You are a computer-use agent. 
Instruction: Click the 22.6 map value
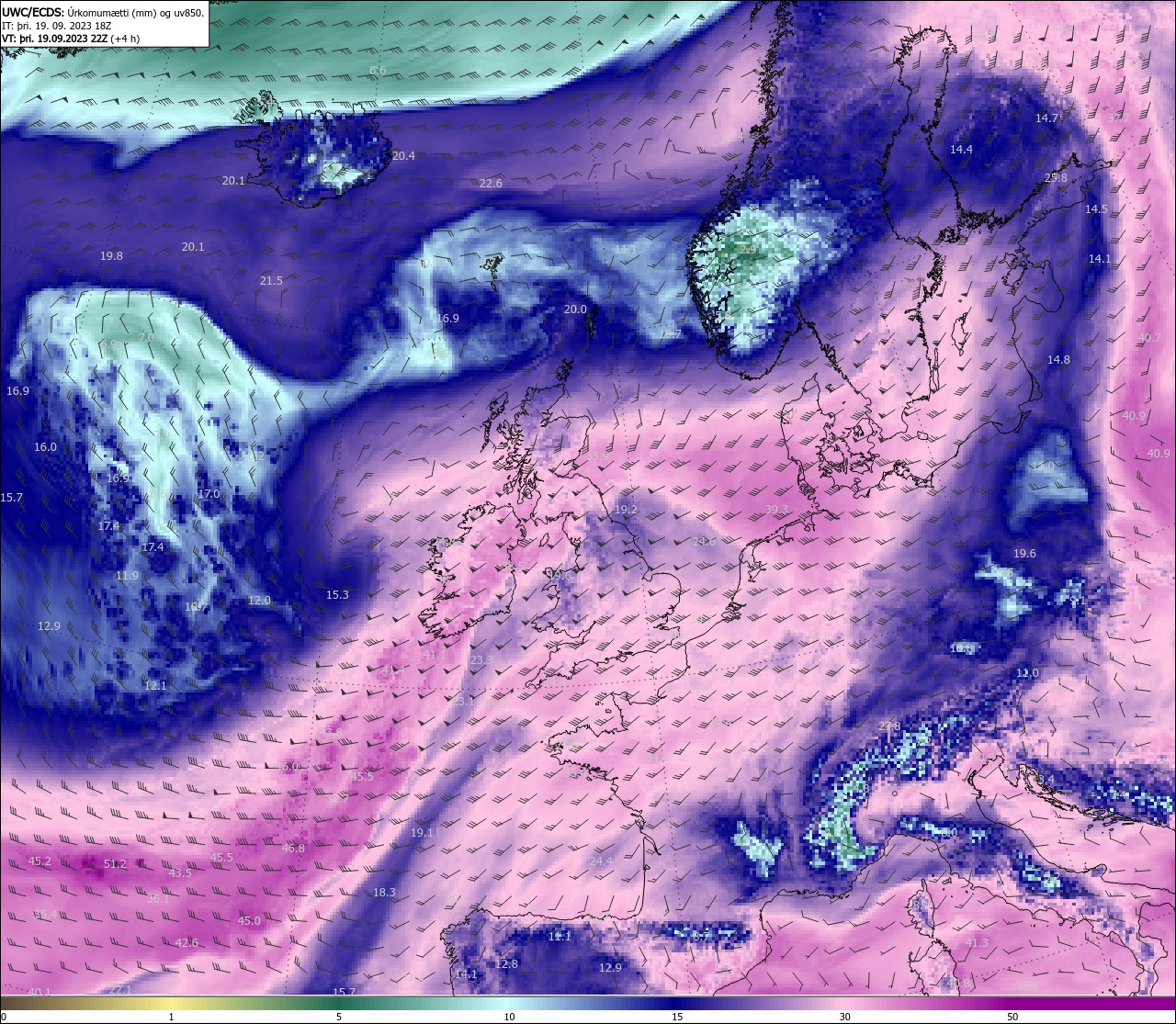[x=491, y=184]
